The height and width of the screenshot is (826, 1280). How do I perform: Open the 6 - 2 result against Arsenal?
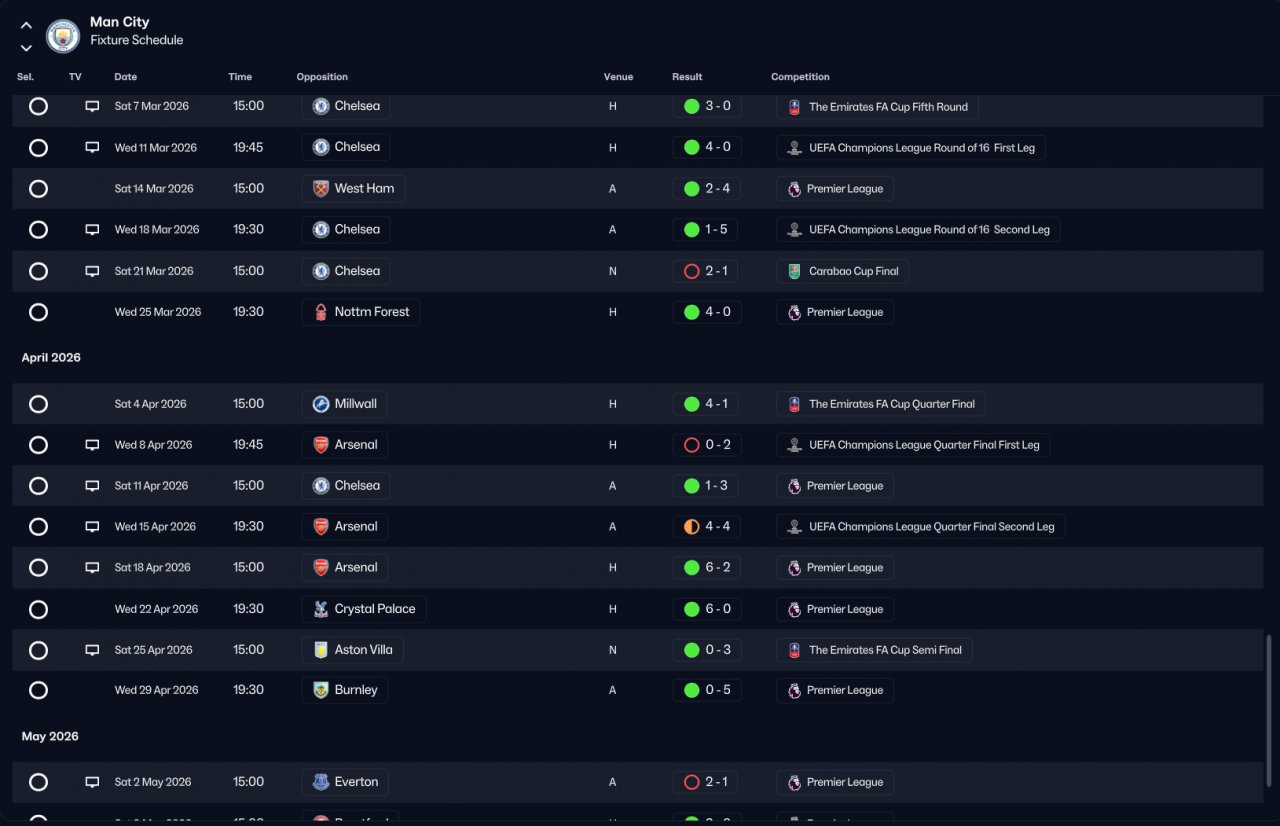pos(707,568)
